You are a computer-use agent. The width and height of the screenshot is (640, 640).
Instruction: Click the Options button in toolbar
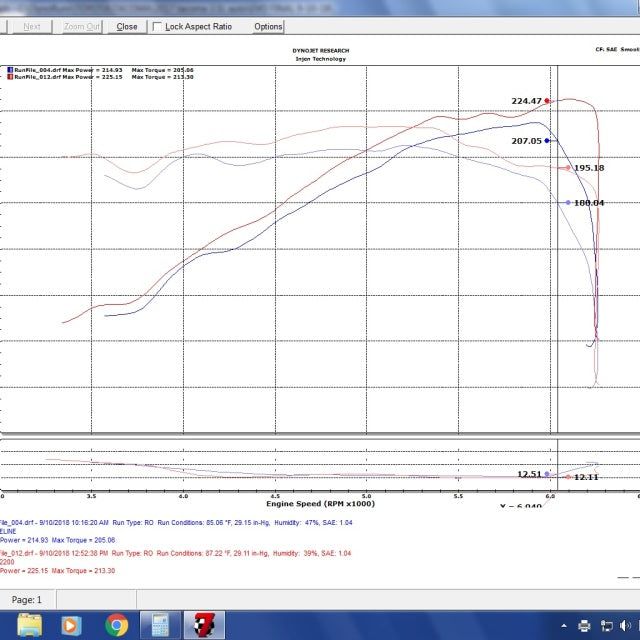point(268,26)
